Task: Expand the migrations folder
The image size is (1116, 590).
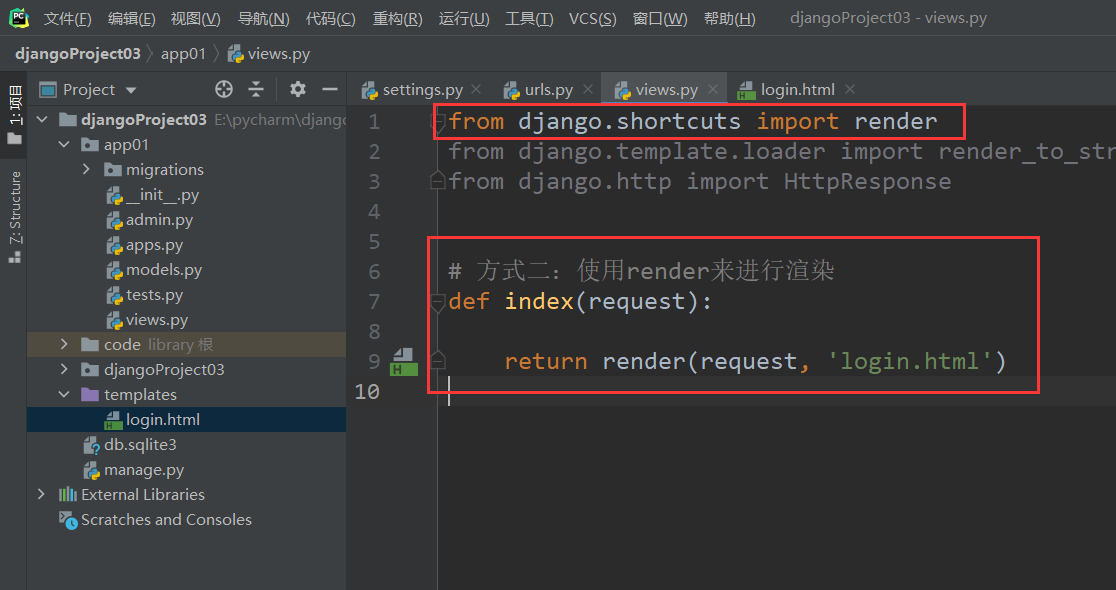Action: click(86, 169)
